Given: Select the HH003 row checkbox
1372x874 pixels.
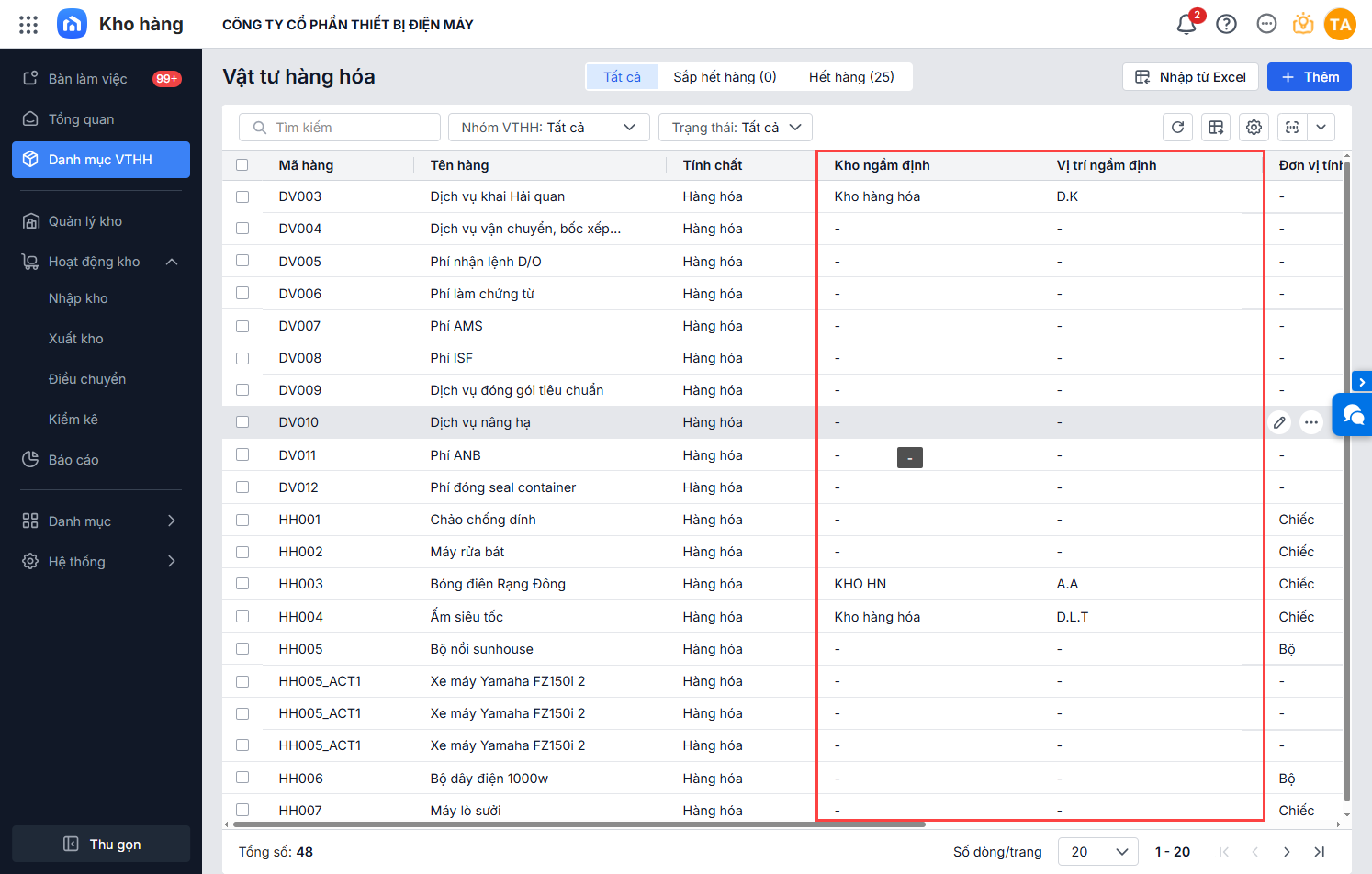Looking at the screenshot, I should click(x=242, y=584).
